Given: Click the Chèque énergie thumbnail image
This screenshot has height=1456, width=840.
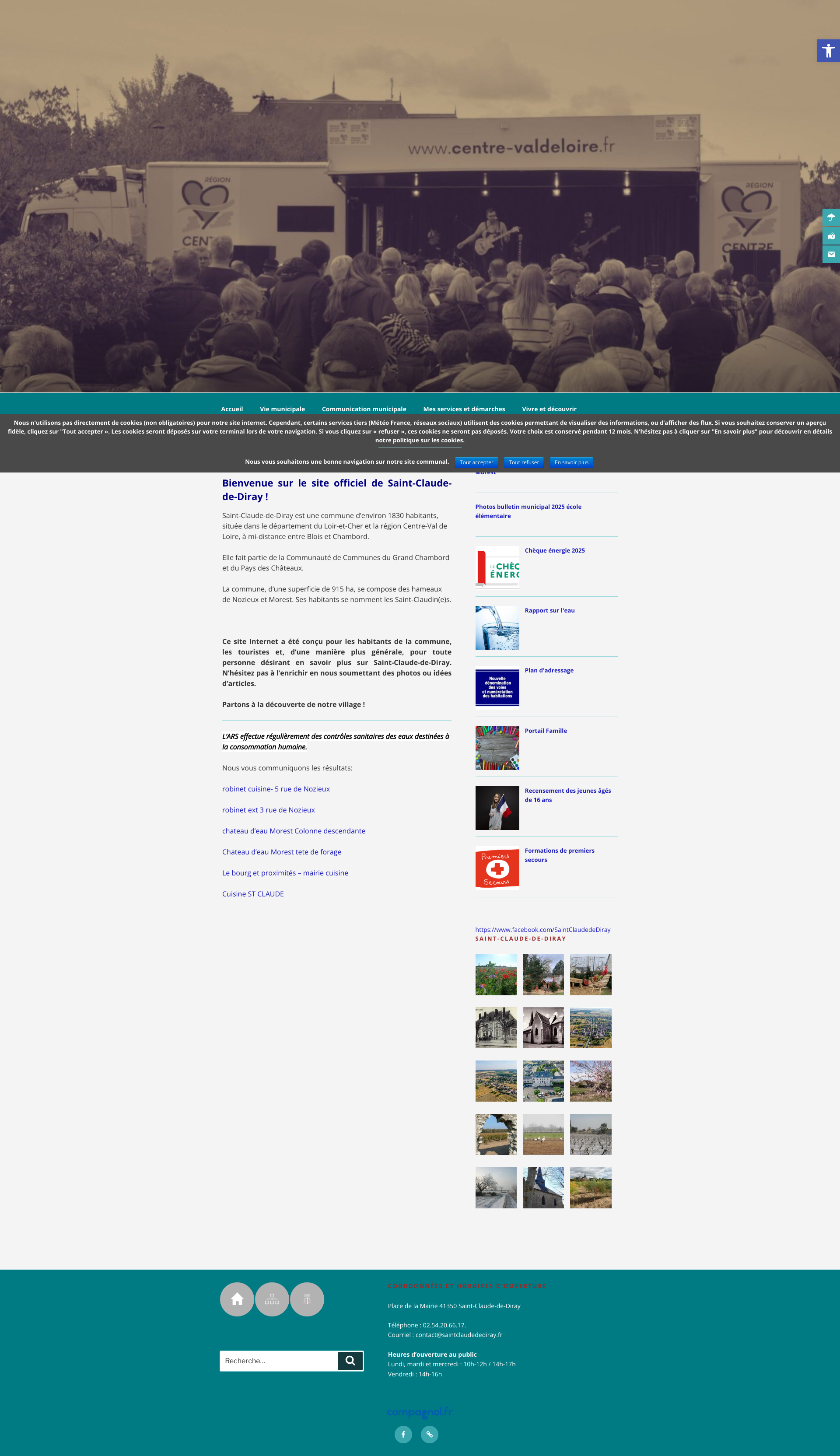Looking at the screenshot, I should 497,567.
